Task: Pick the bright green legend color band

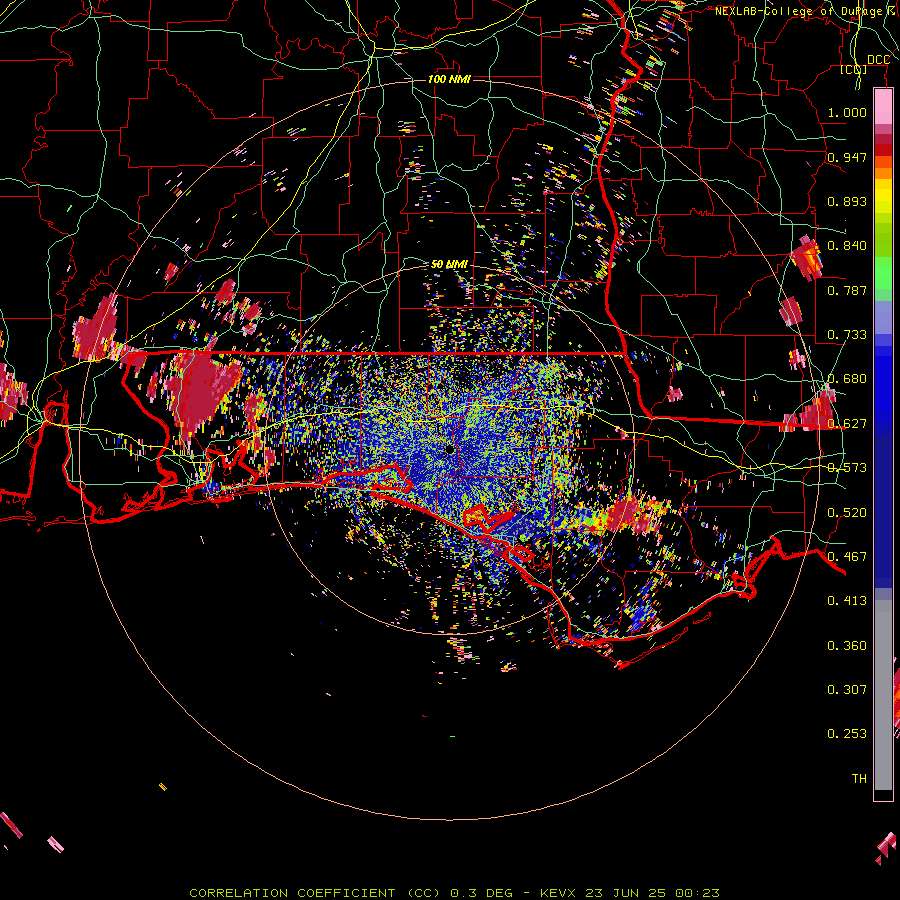Action: click(x=883, y=273)
